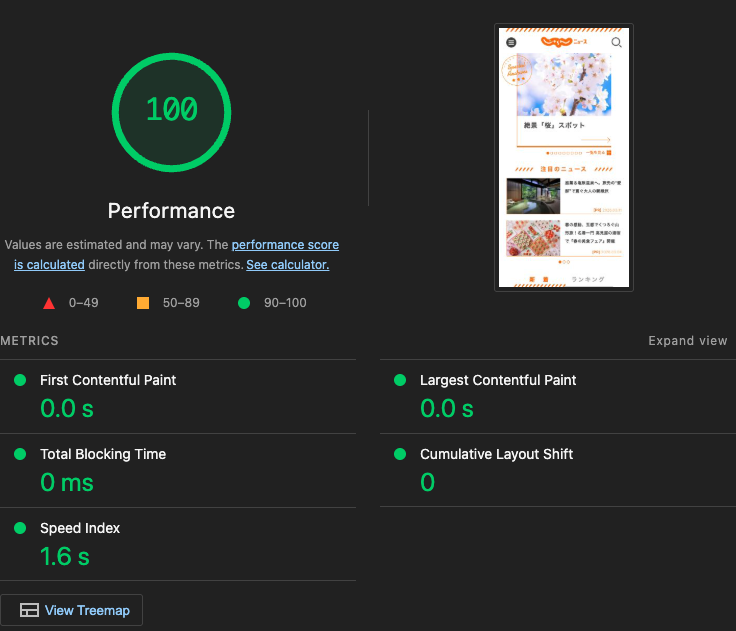Screen dimensions: 736x631
Task: Click the hamburger menu icon in the page preview
Action: 512,42
